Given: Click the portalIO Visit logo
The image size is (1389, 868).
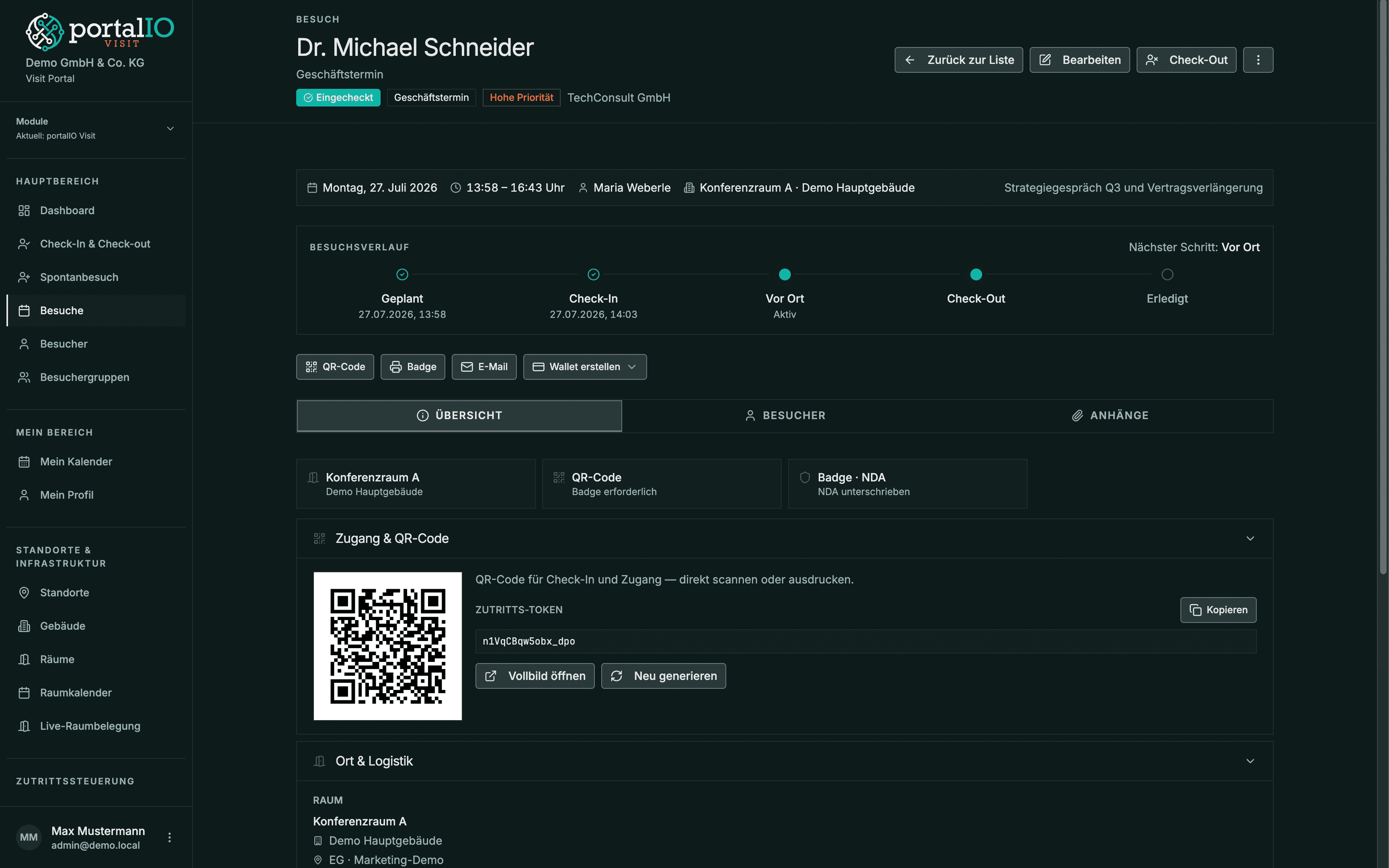Looking at the screenshot, I should tap(99, 32).
